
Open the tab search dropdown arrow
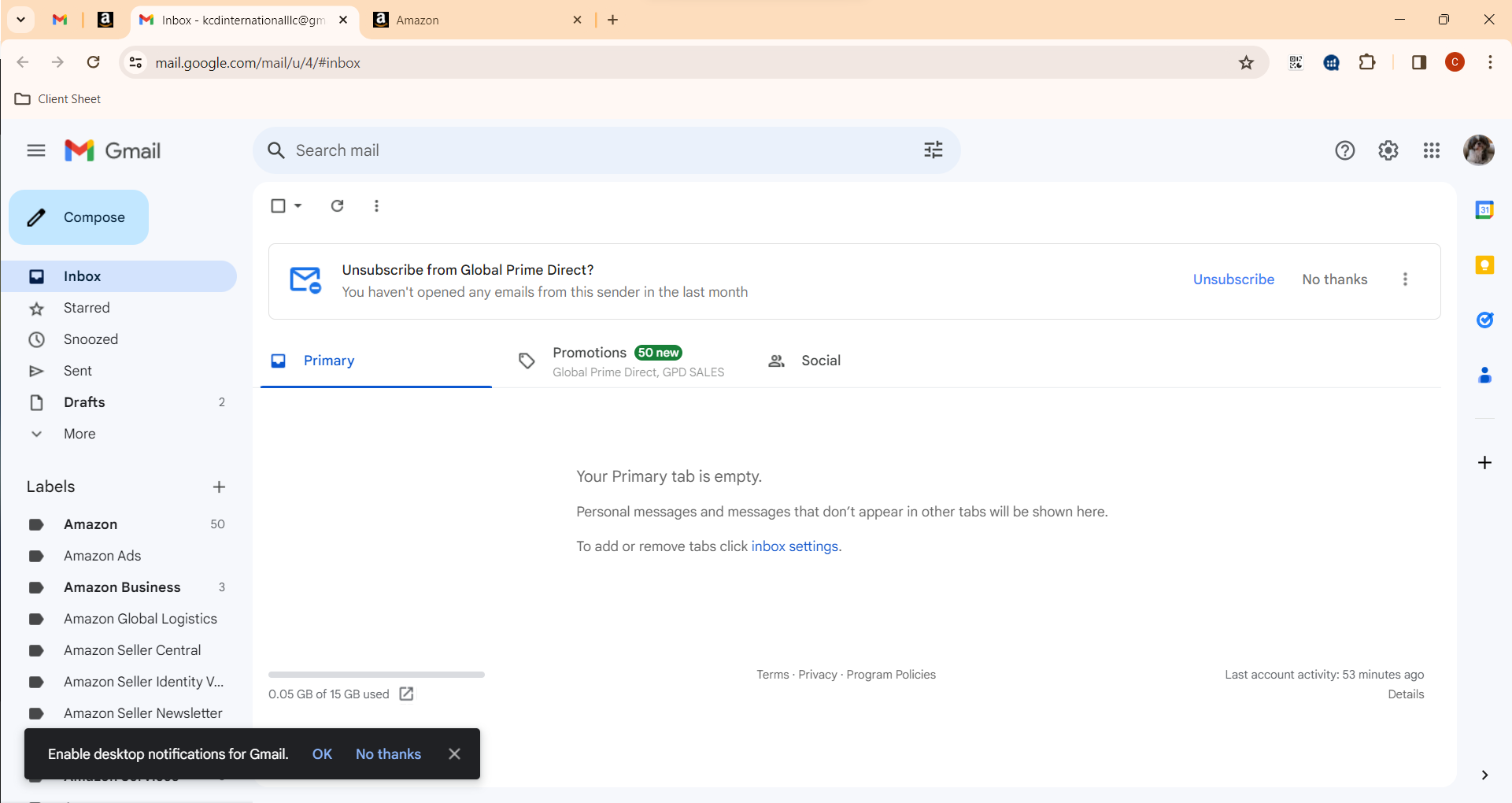click(x=21, y=20)
